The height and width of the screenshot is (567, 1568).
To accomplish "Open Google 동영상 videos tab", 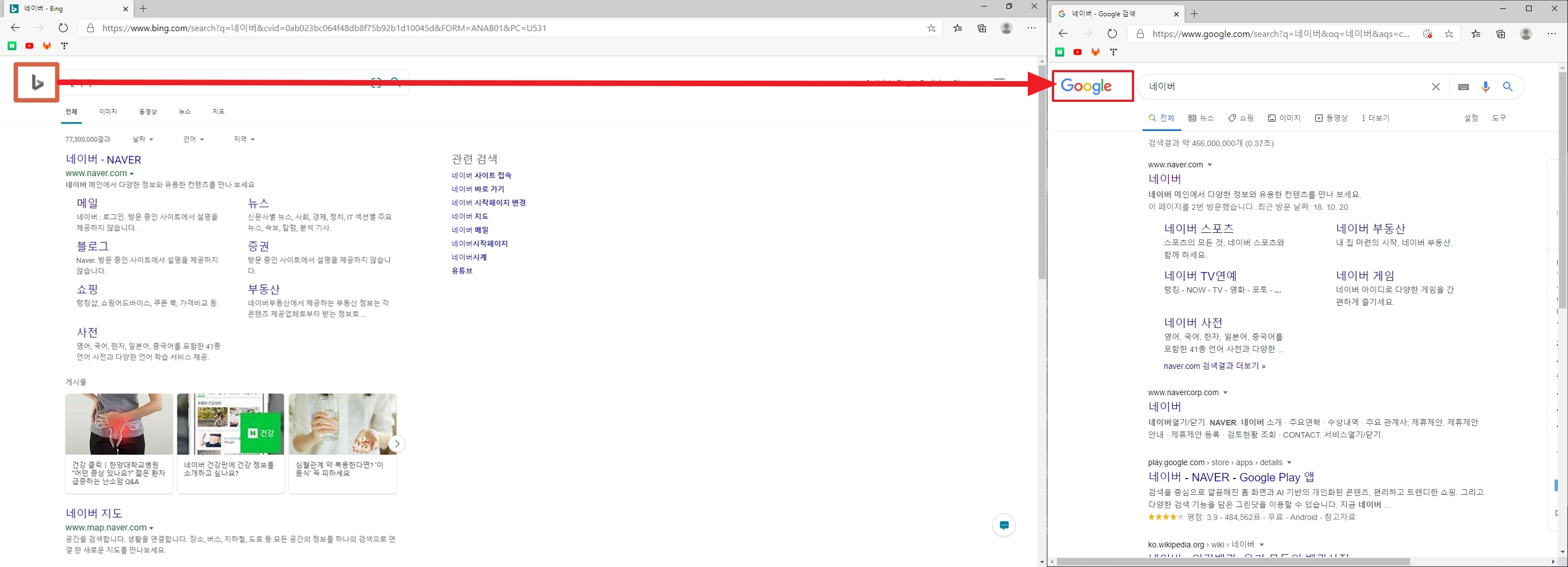I will 1331,118.
